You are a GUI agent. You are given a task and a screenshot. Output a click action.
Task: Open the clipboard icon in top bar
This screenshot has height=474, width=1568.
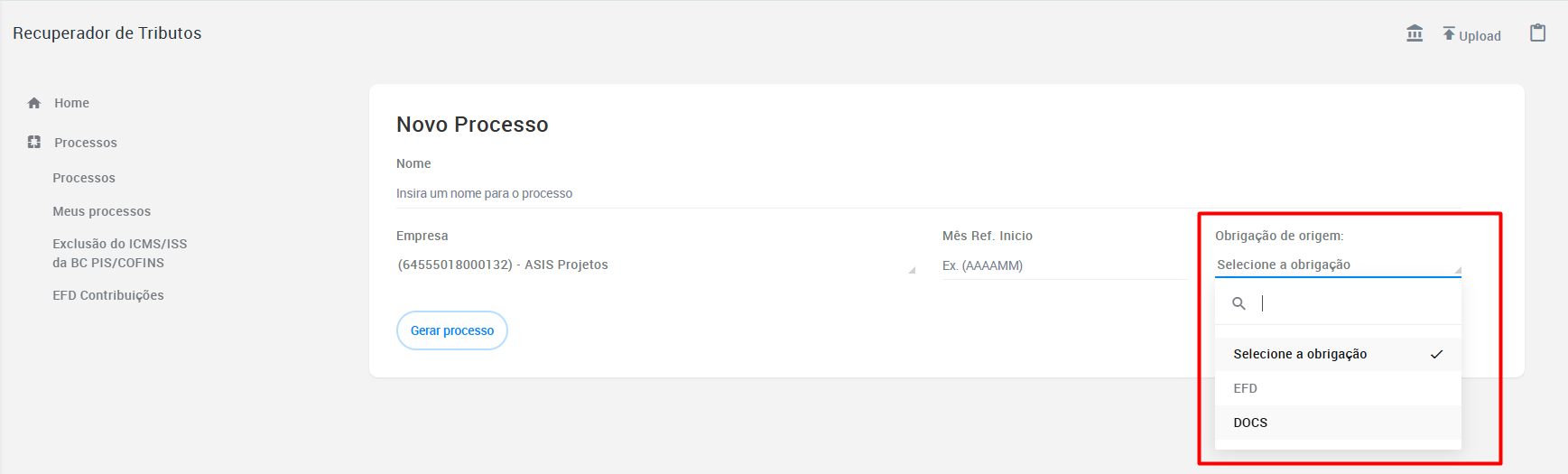coord(1538,33)
